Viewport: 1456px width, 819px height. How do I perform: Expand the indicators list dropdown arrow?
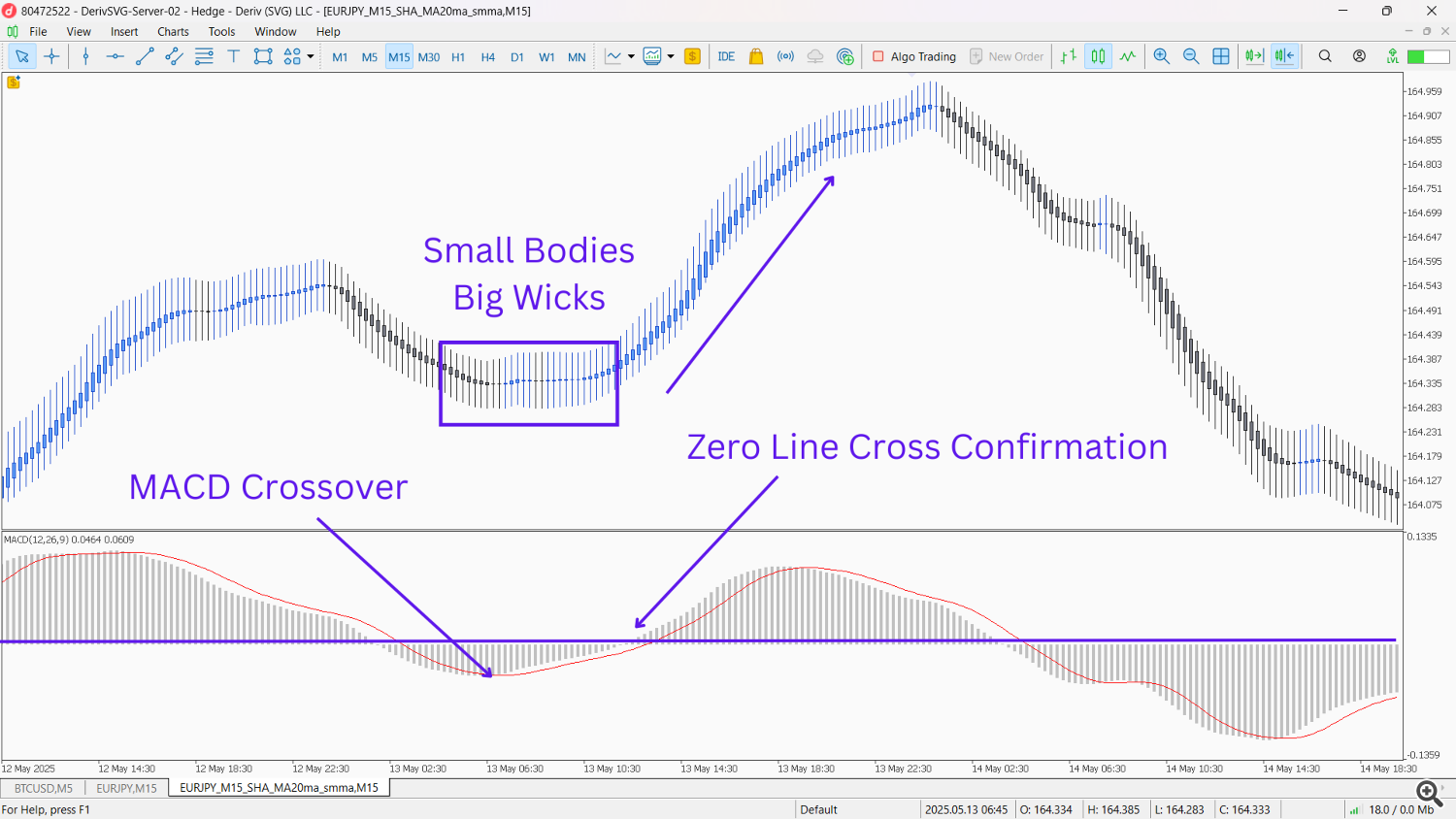pyautogui.click(x=671, y=56)
